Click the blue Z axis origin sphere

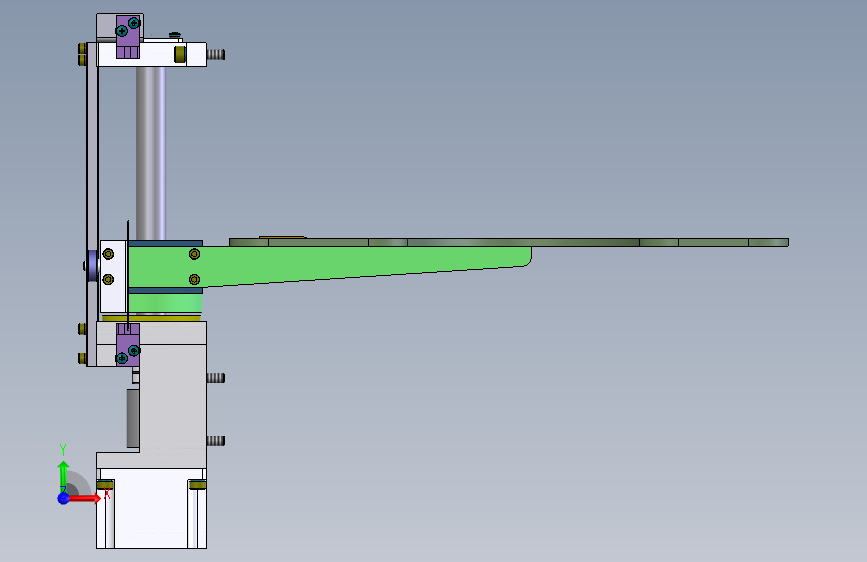click(64, 498)
